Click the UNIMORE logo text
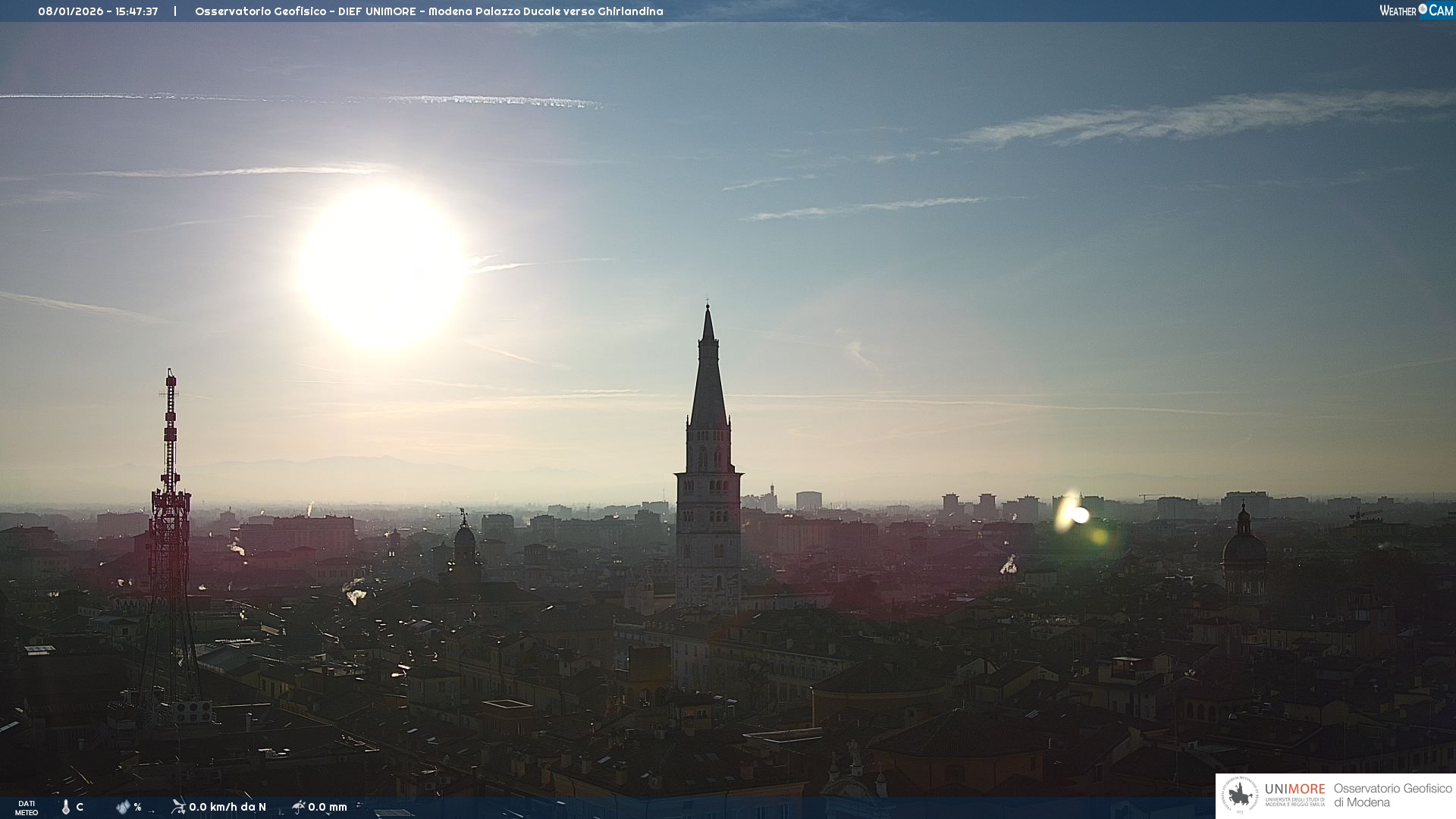The height and width of the screenshot is (819, 1456). point(1294,789)
